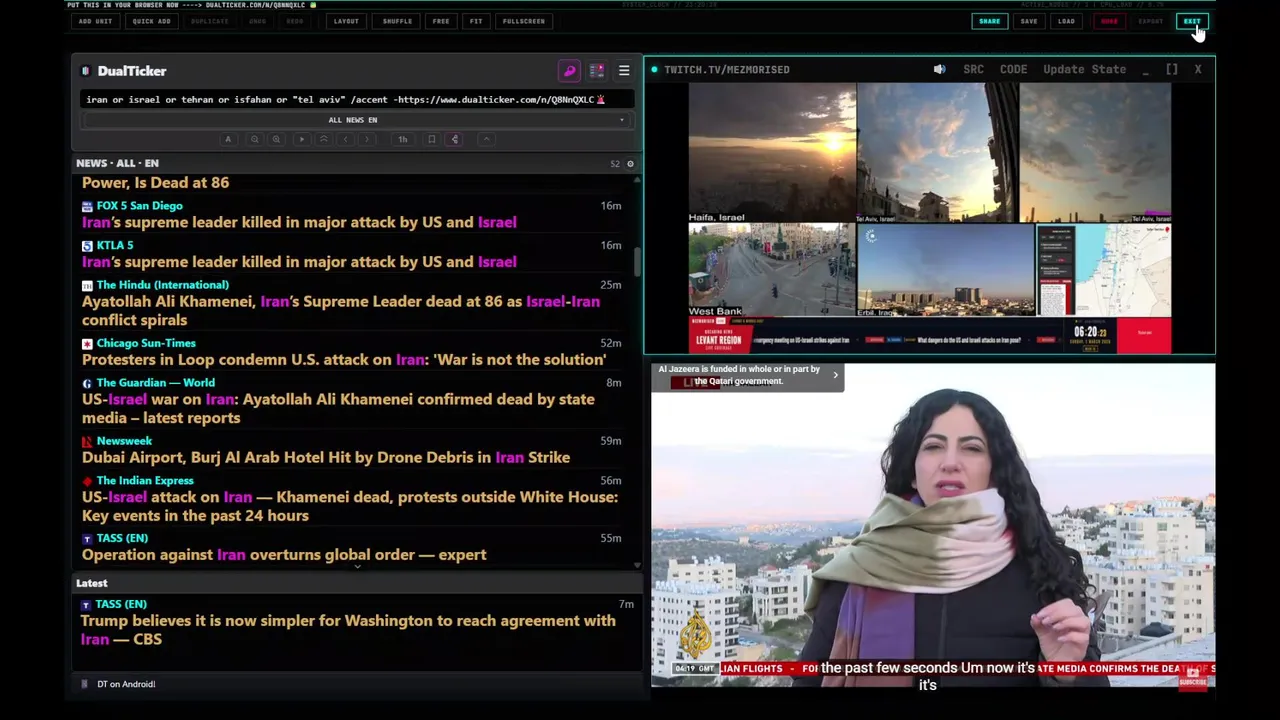Click the bookmark icon in ticker toolbar
This screenshot has height=720, width=1280.
[431, 139]
